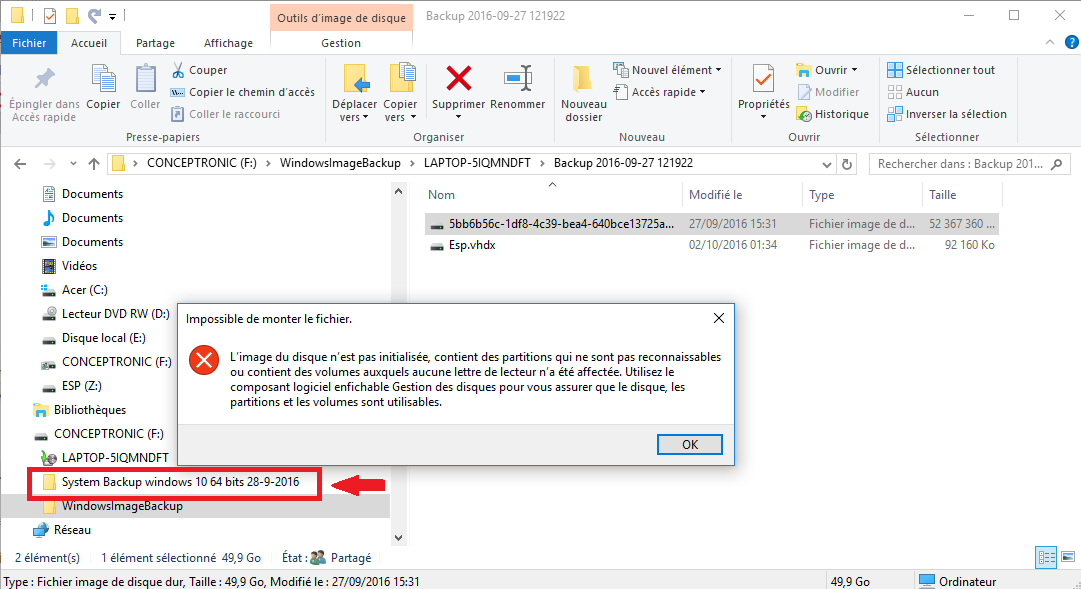The height and width of the screenshot is (589, 1081).
Task: Switch to Accueil tab
Action: coord(89,43)
